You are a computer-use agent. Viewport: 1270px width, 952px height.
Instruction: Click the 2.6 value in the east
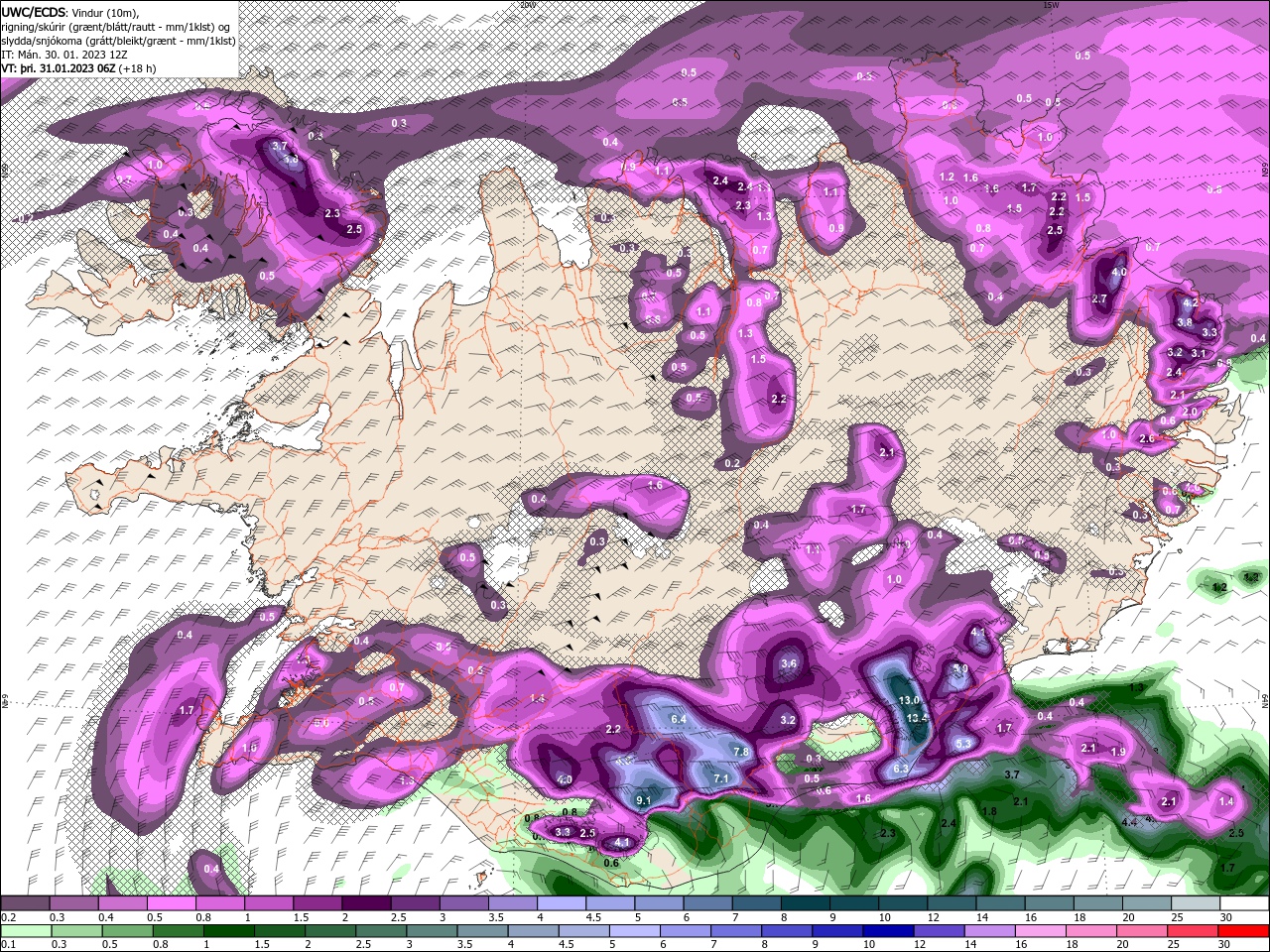pyautogui.click(x=1147, y=438)
